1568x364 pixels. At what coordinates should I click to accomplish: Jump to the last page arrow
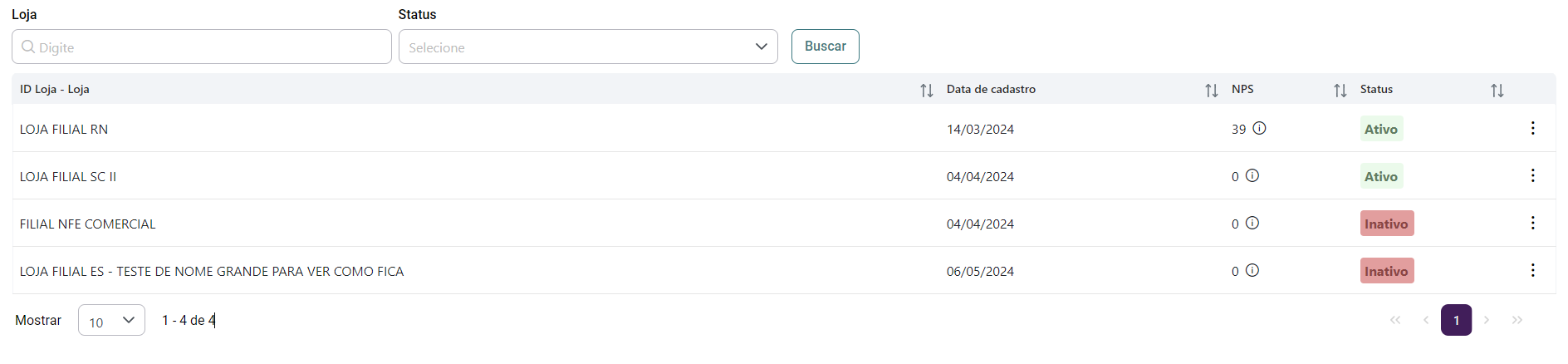[1517, 320]
